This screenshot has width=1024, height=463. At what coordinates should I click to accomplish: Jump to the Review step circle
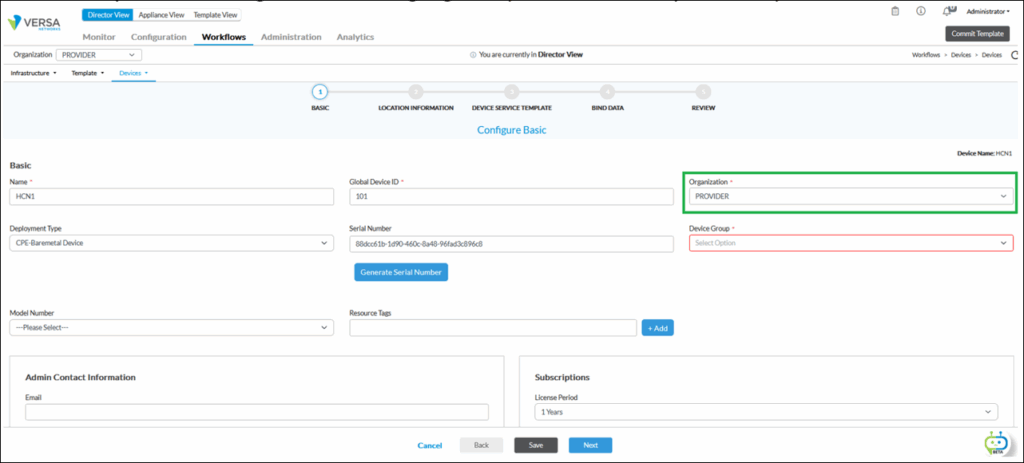point(703,92)
